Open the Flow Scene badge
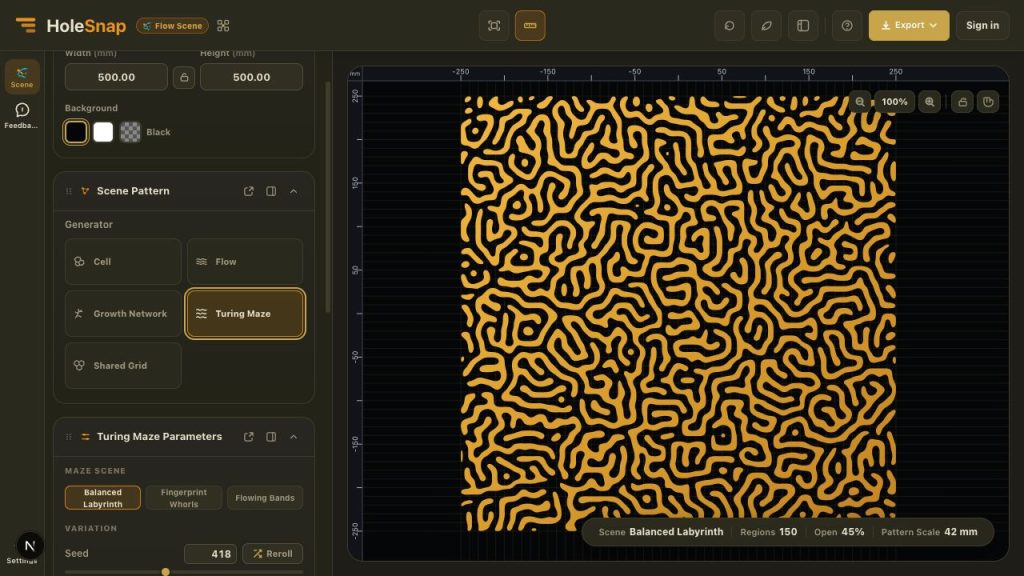1024x576 pixels. click(x=172, y=25)
